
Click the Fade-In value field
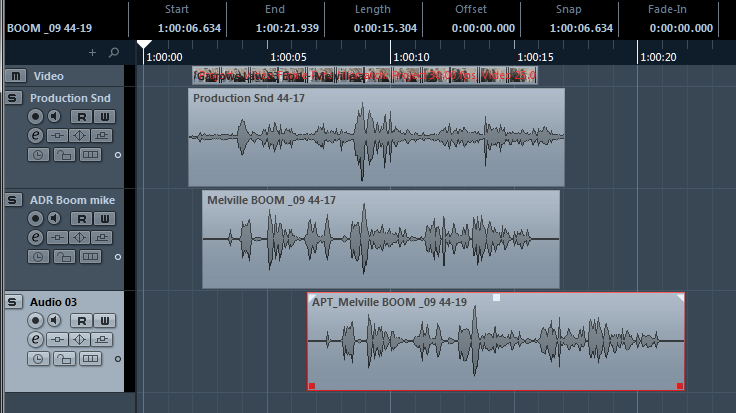[680, 28]
